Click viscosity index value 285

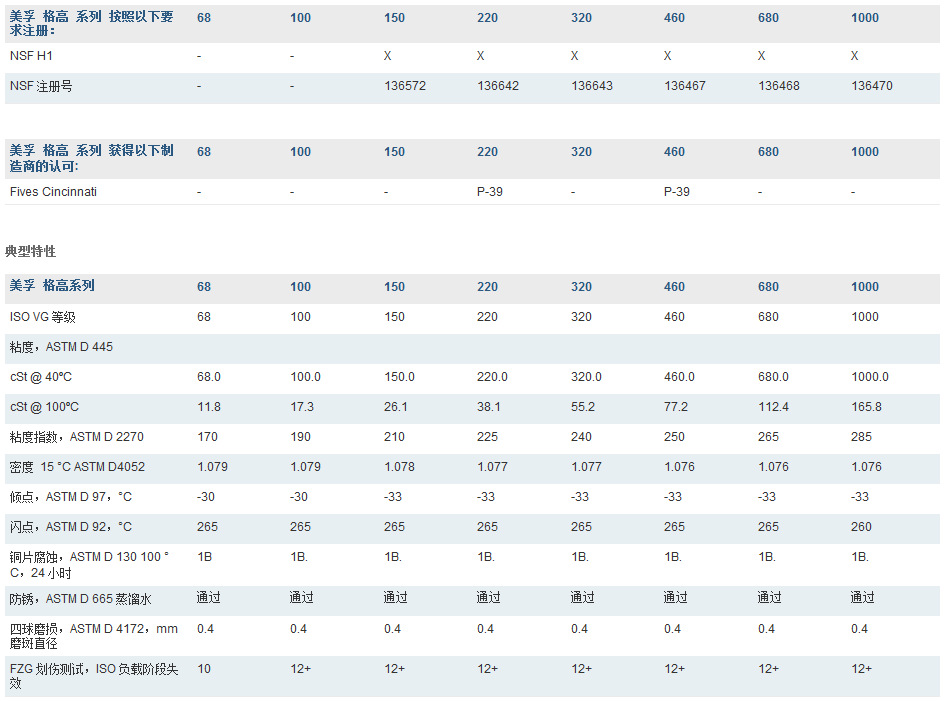[861, 437]
